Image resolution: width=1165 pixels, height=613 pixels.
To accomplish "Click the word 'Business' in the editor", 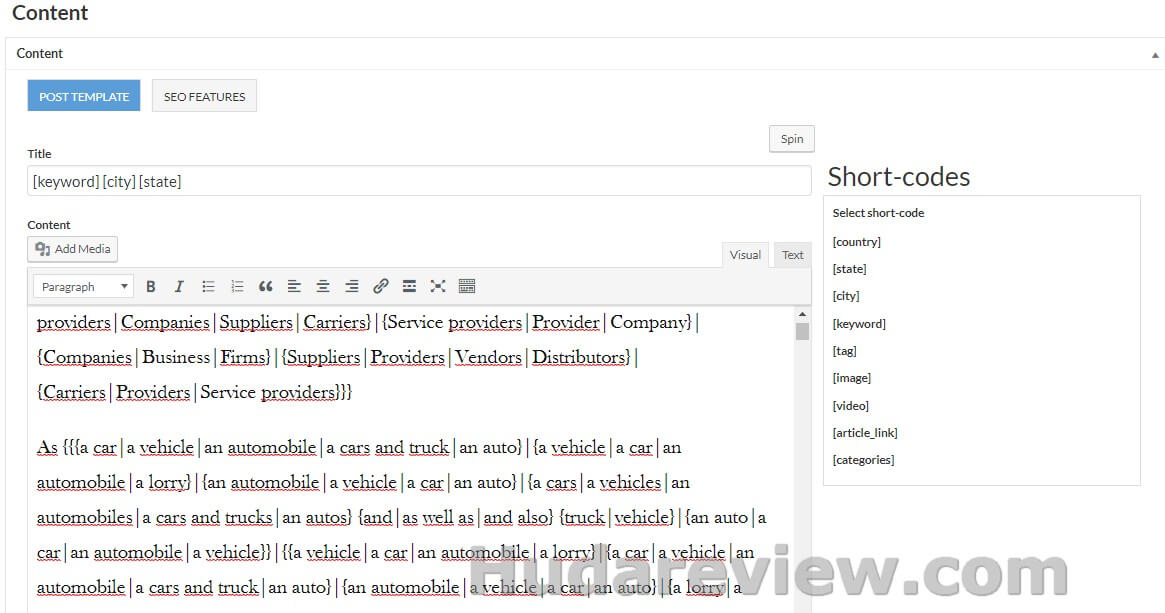I will click(176, 357).
